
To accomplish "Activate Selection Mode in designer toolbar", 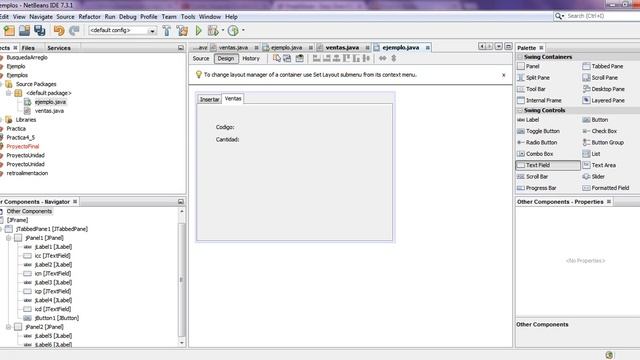I will (277, 58).
